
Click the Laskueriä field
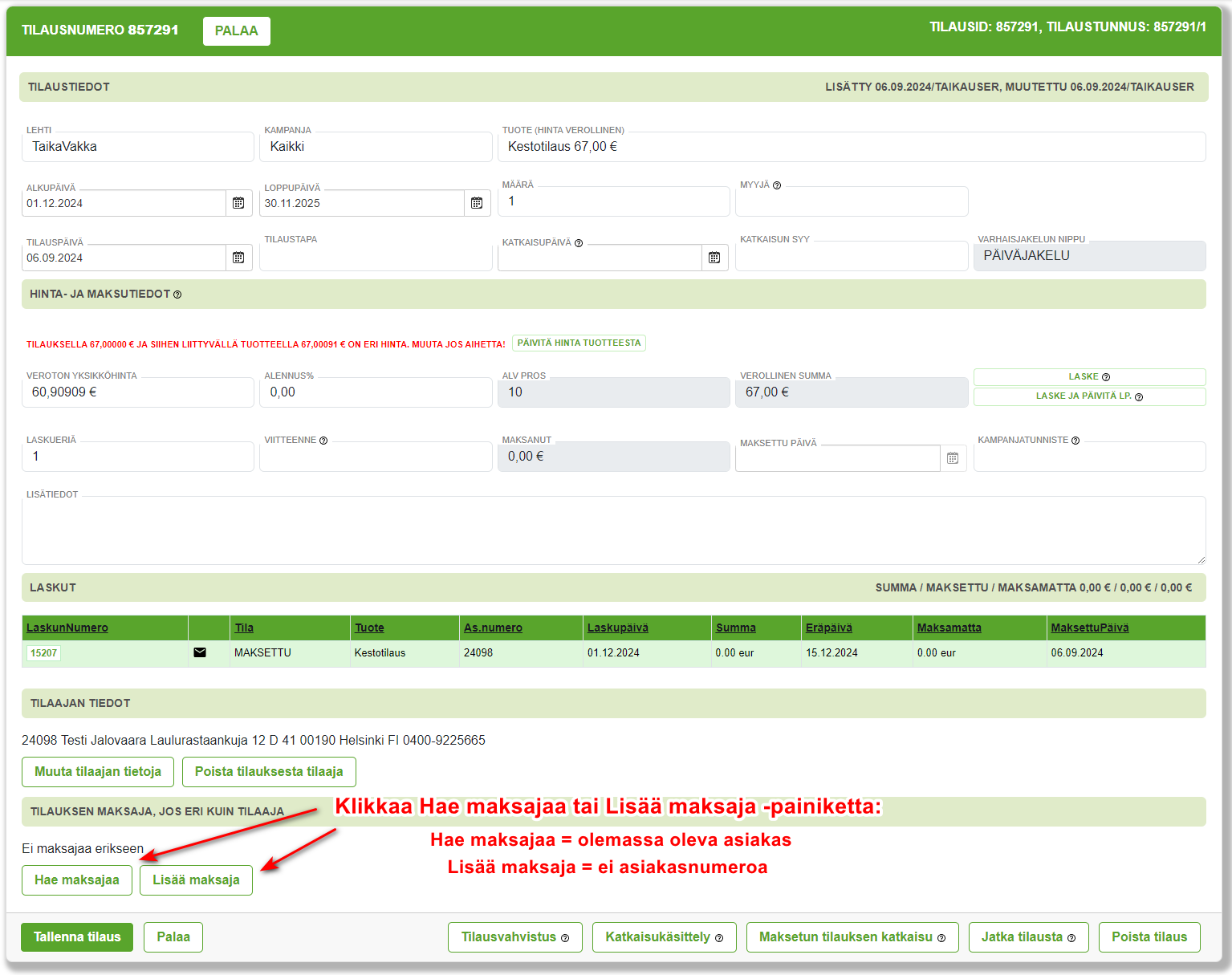pos(138,457)
